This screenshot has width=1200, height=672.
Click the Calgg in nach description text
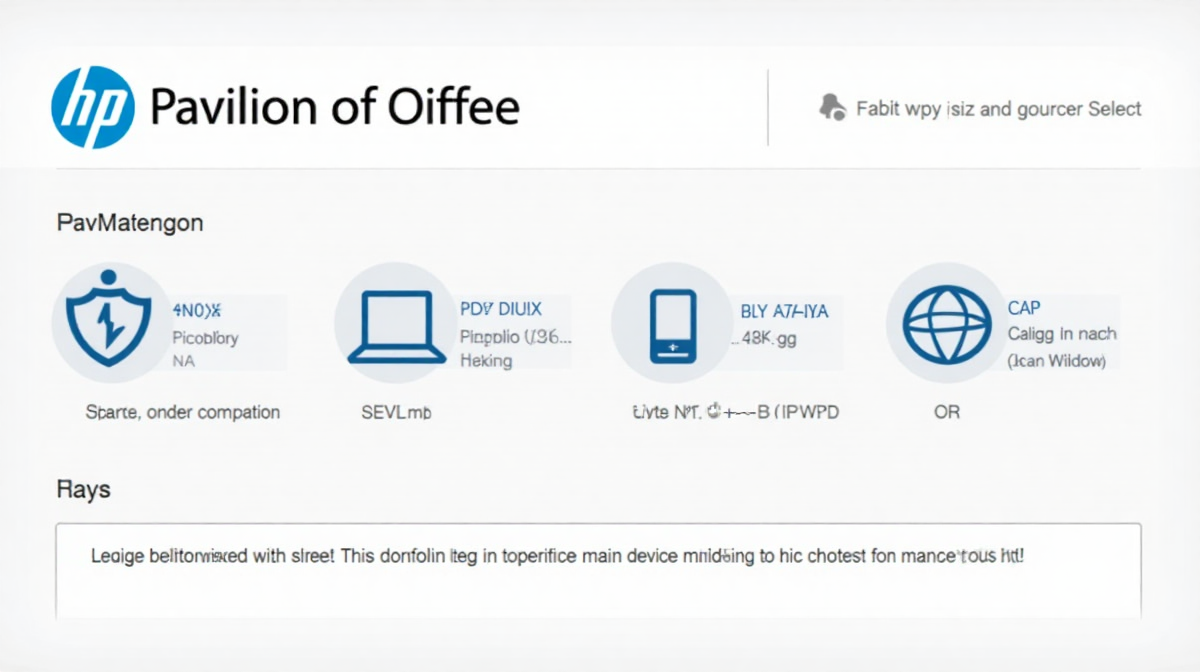tap(1062, 334)
